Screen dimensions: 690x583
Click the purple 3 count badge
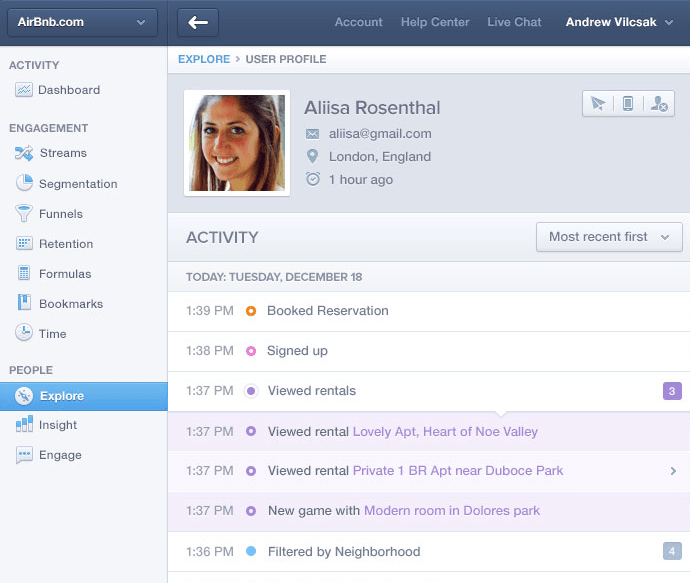[x=672, y=391]
